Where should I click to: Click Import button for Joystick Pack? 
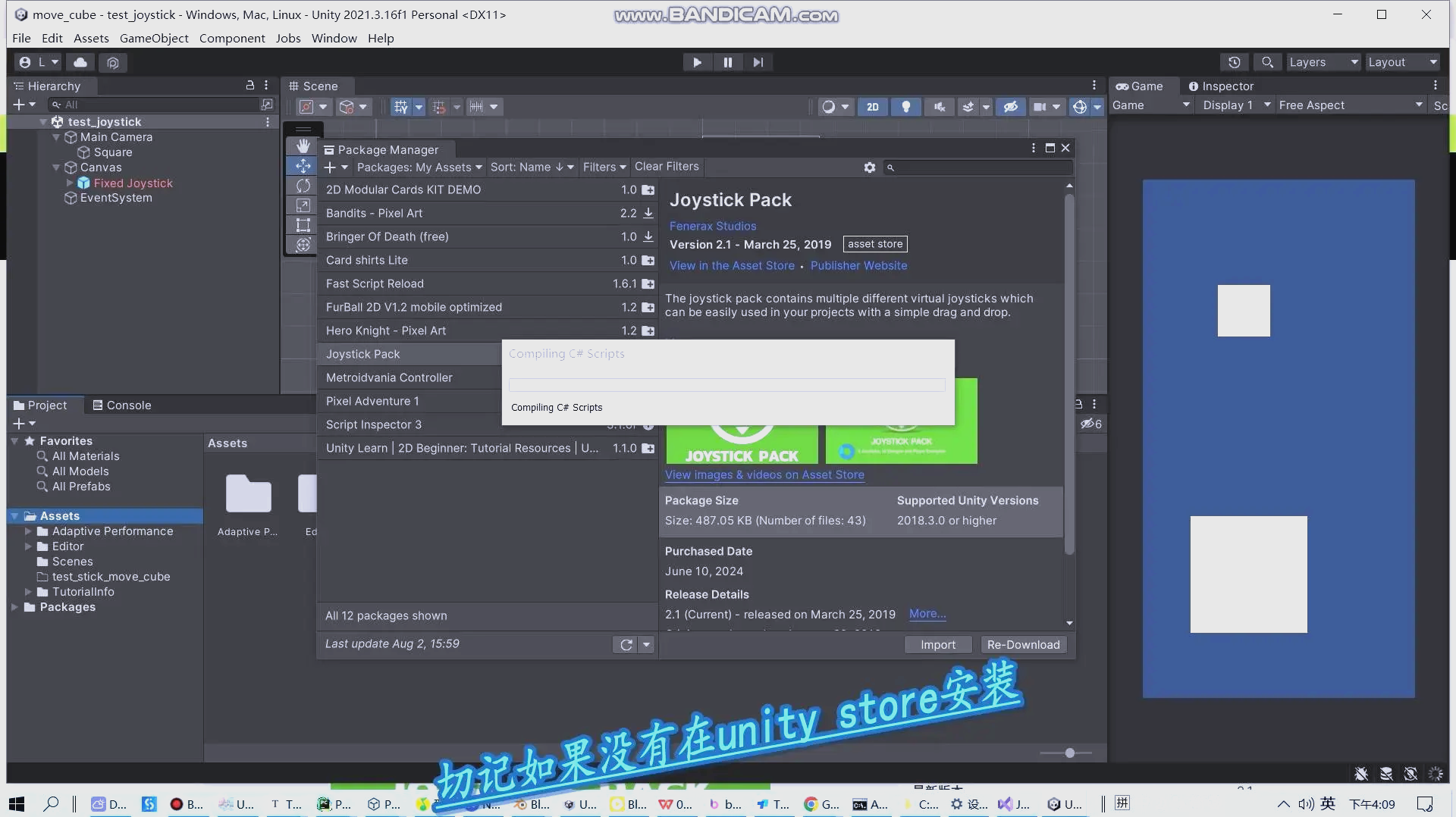coord(938,645)
